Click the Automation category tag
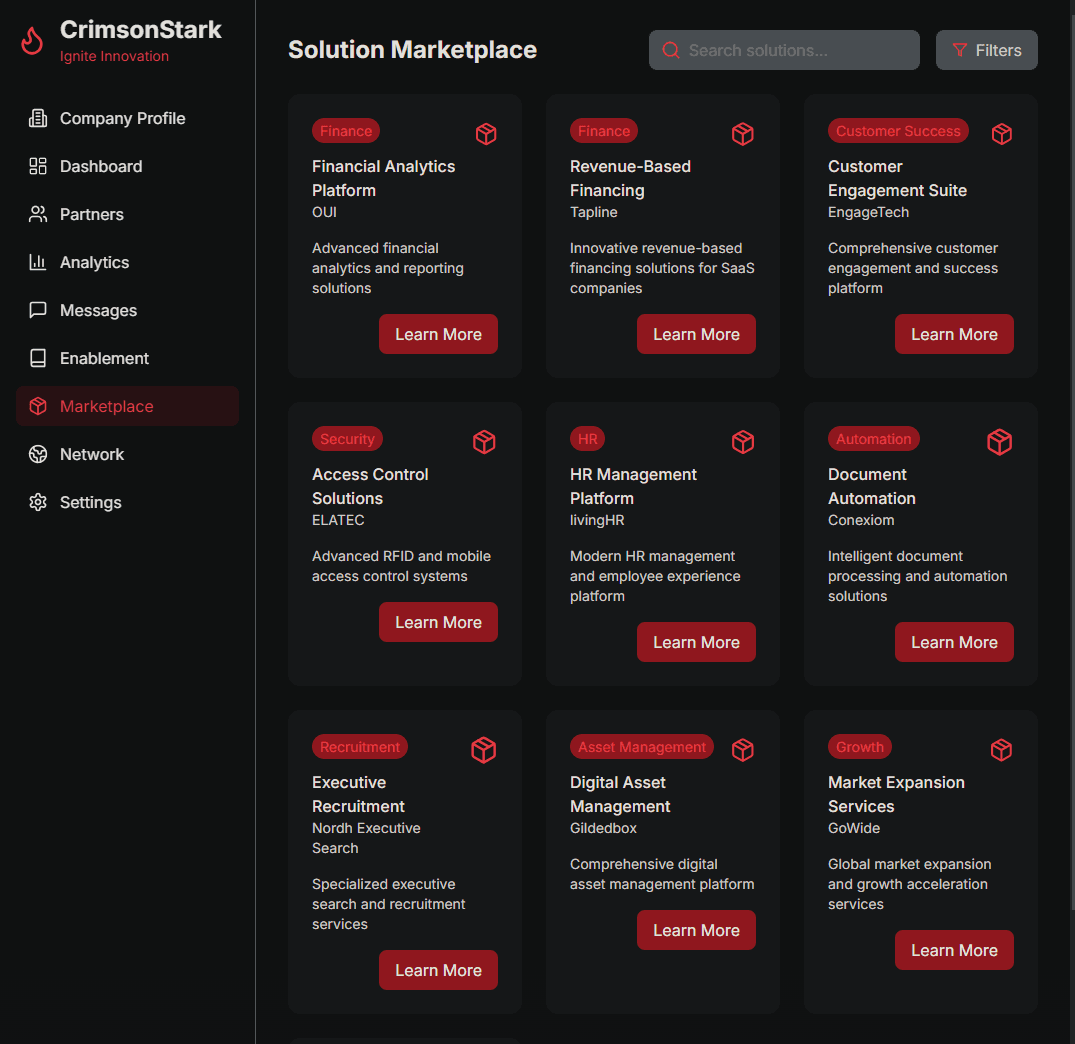This screenshot has height=1044, width=1075. point(873,439)
